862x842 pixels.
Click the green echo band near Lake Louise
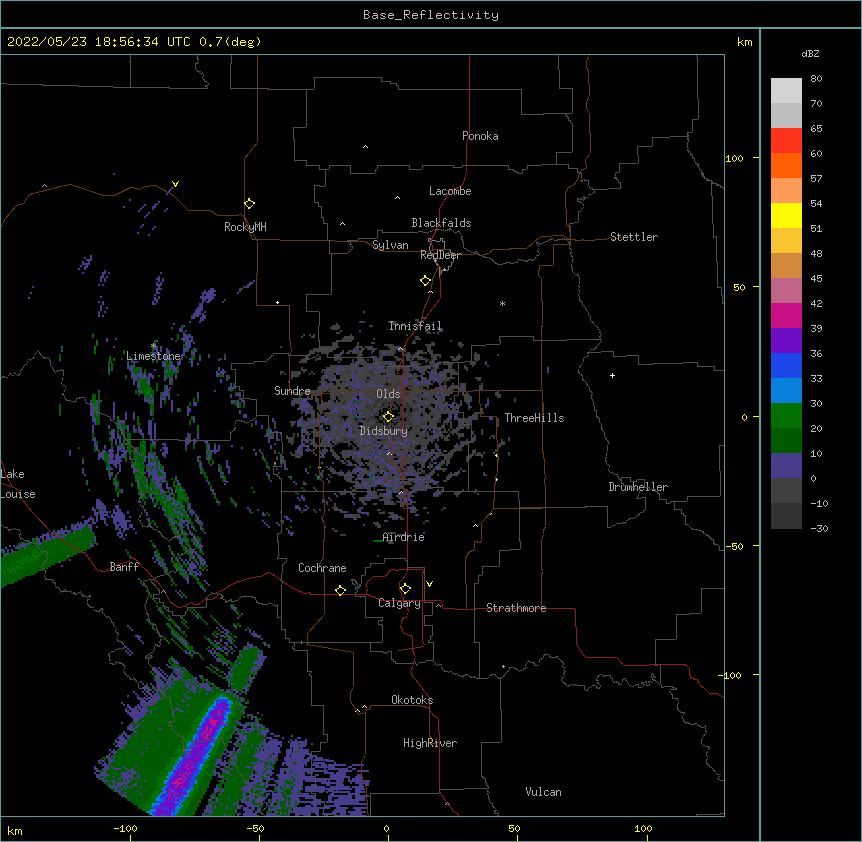tap(47, 554)
